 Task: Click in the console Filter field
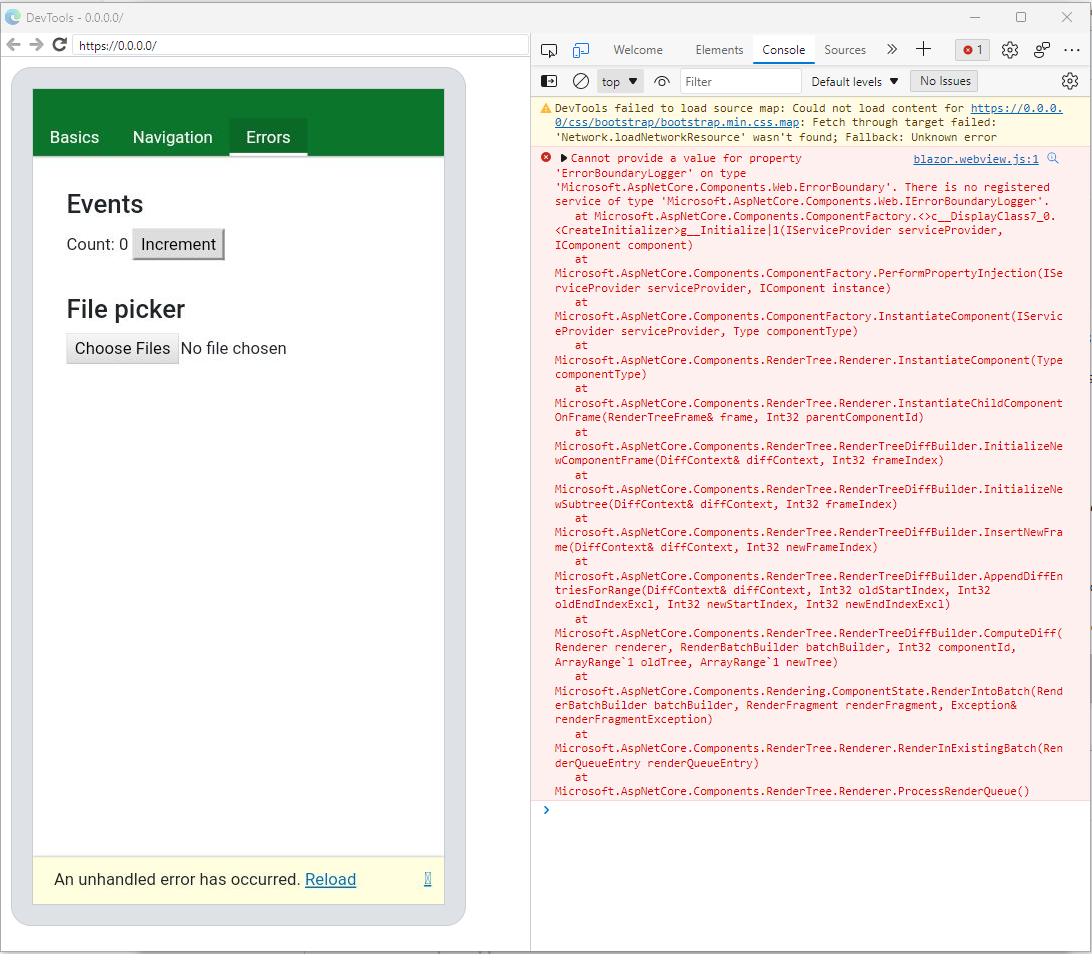tap(740, 81)
